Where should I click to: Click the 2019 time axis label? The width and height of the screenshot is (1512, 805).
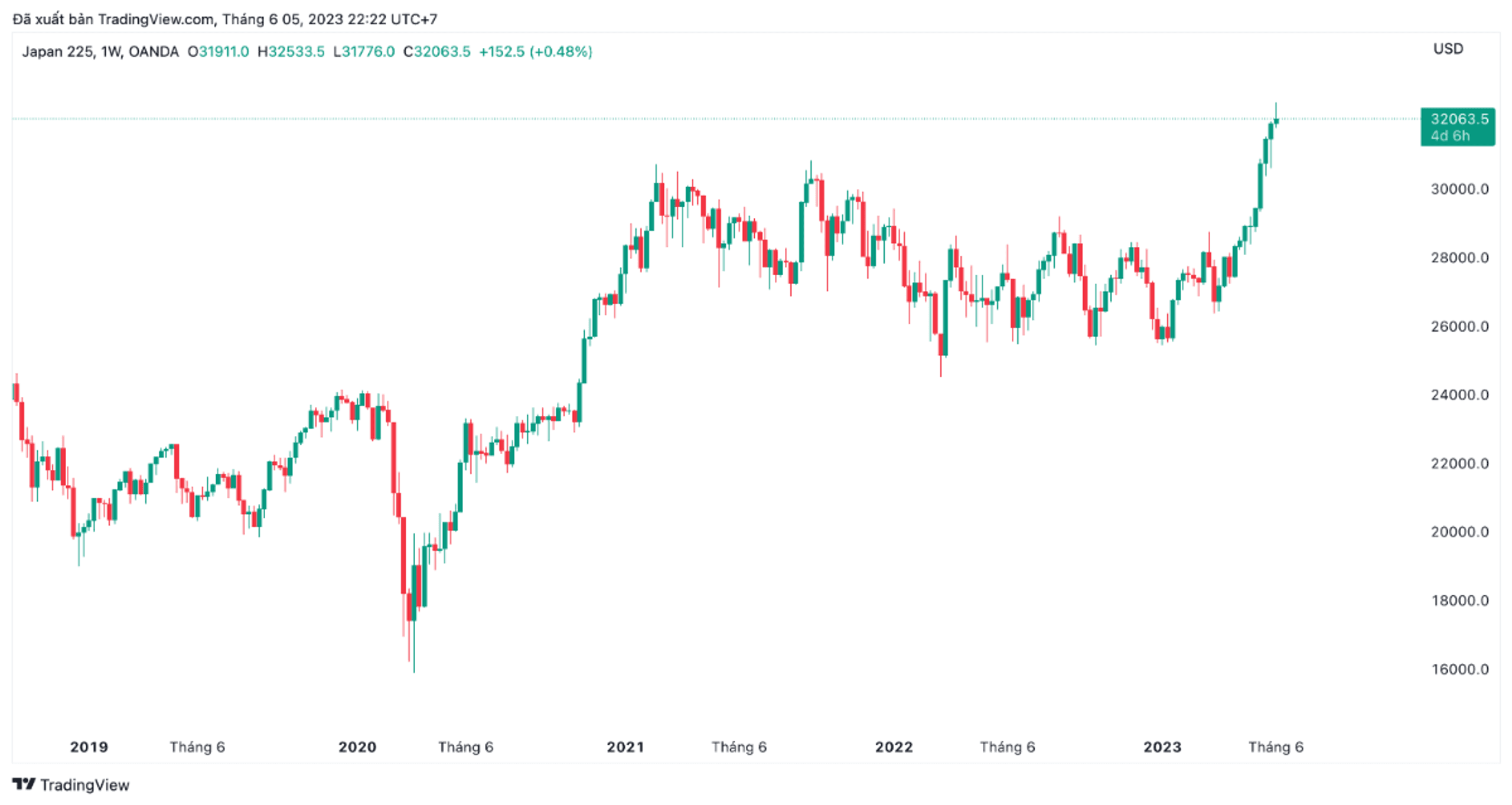[x=89, y=747]
